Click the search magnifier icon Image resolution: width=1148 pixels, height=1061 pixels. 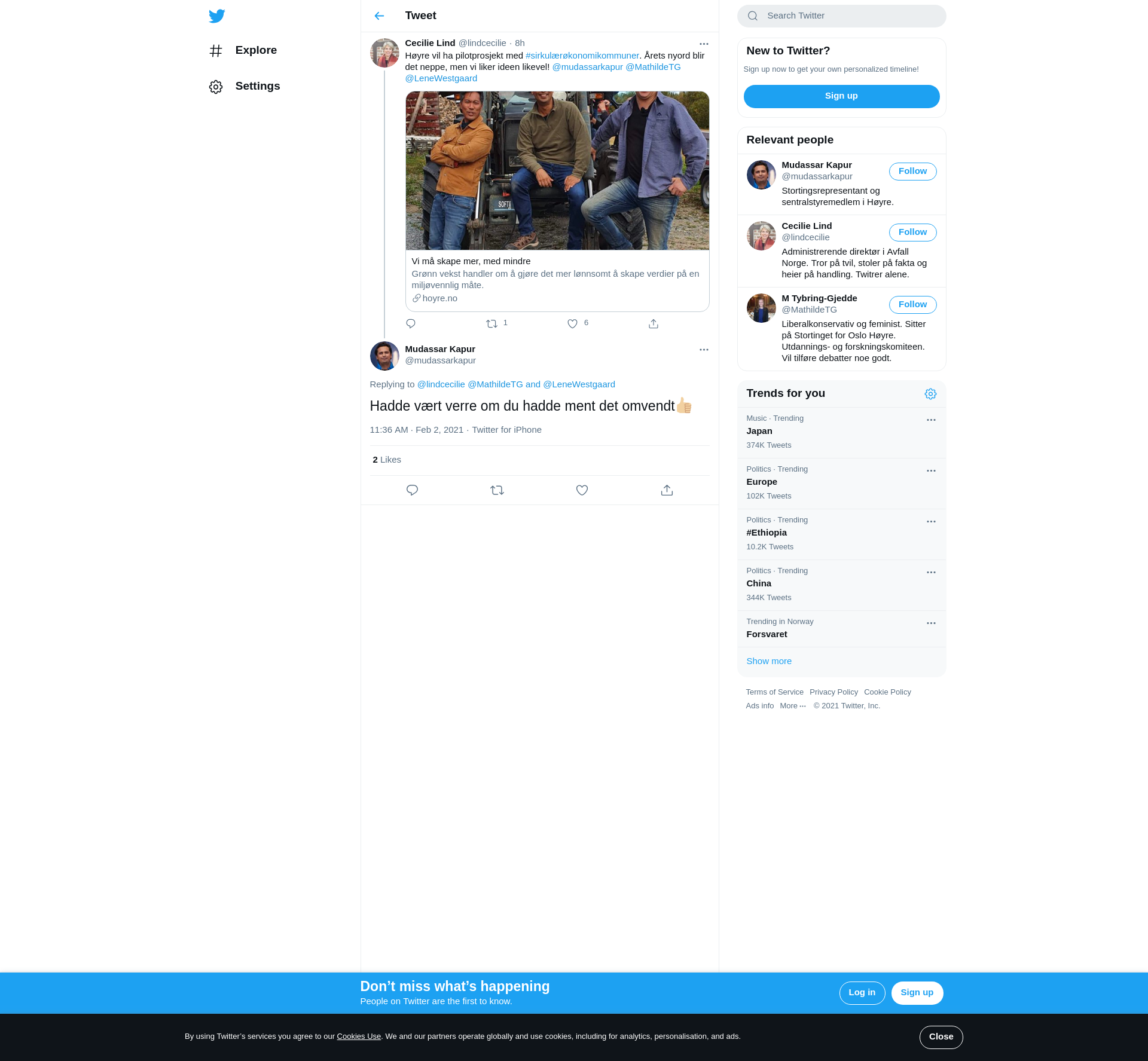(753, 16)
